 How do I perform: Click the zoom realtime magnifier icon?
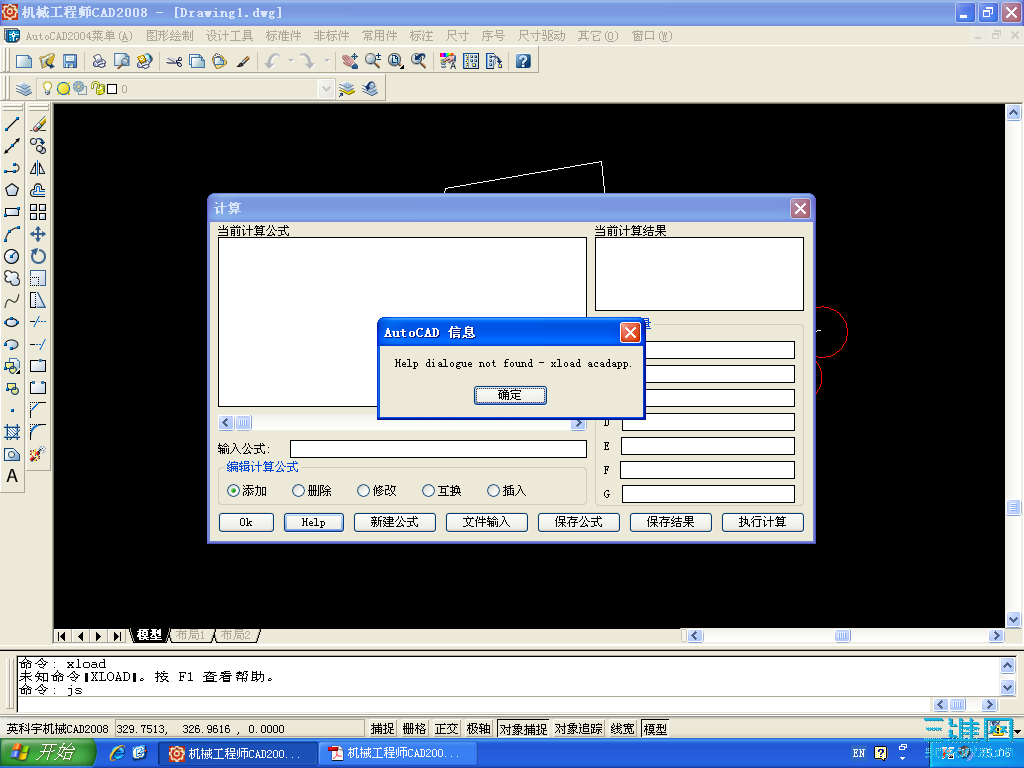[373, 61]
